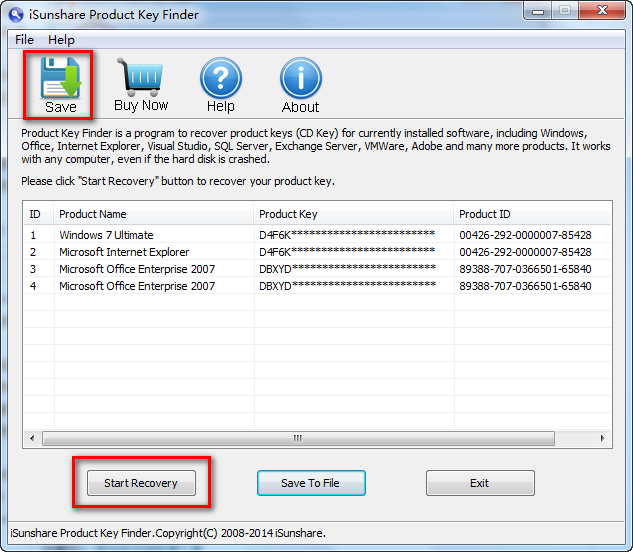This screenshot has width=633, height=552.
Task: Click the iSunshare app icon in title bar
Action: click(16, 15)
